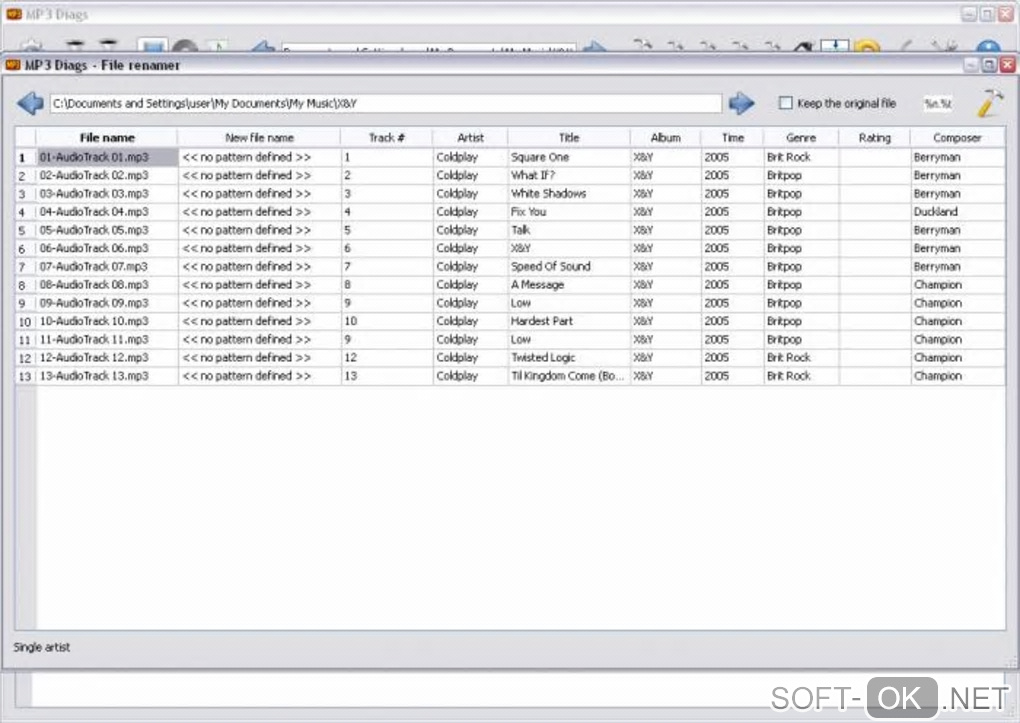Sort by File name column header
Viewport: 1020px width, 723px height.
coord(107,137)
